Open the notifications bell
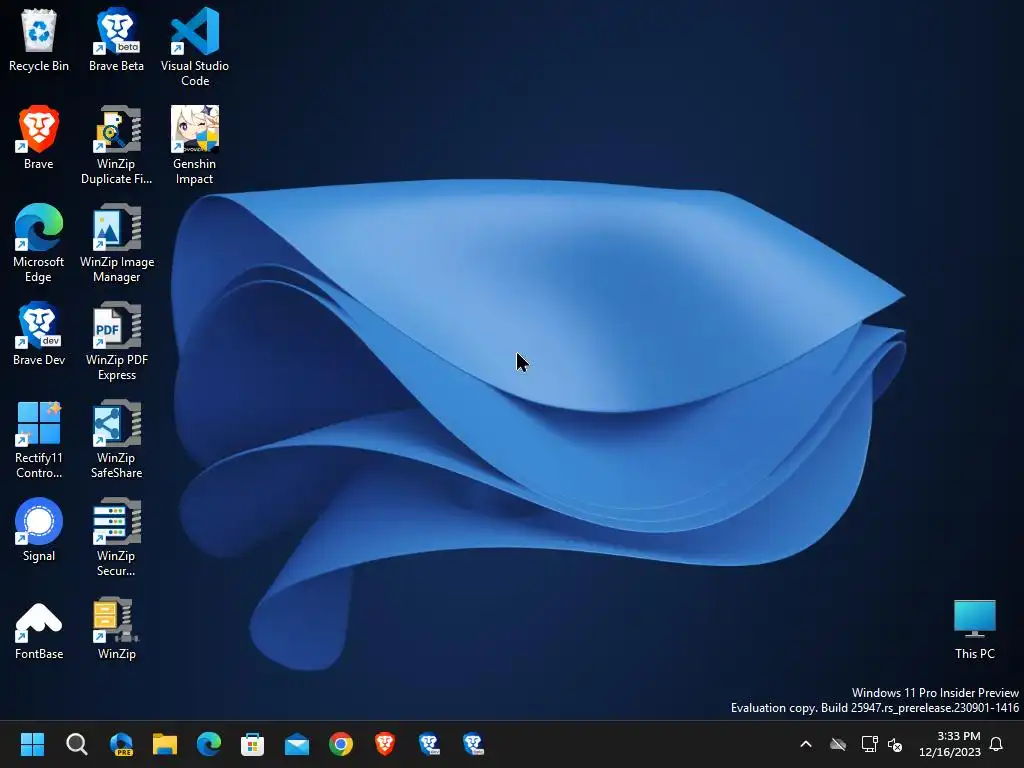This screenshot has height=768, width=1024. click(x=997, y=744)
